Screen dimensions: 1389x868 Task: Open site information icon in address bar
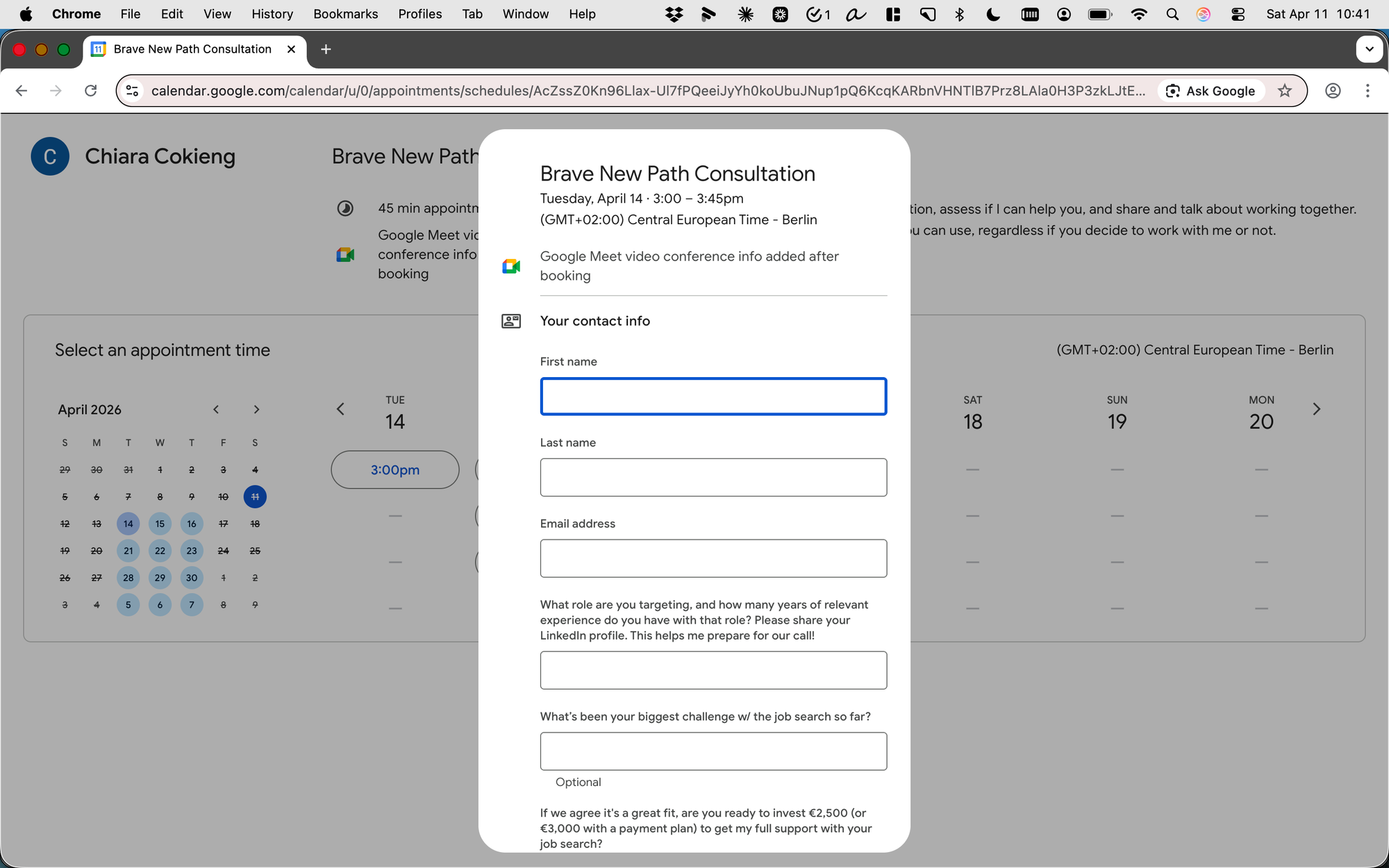[x=133, y=91]
